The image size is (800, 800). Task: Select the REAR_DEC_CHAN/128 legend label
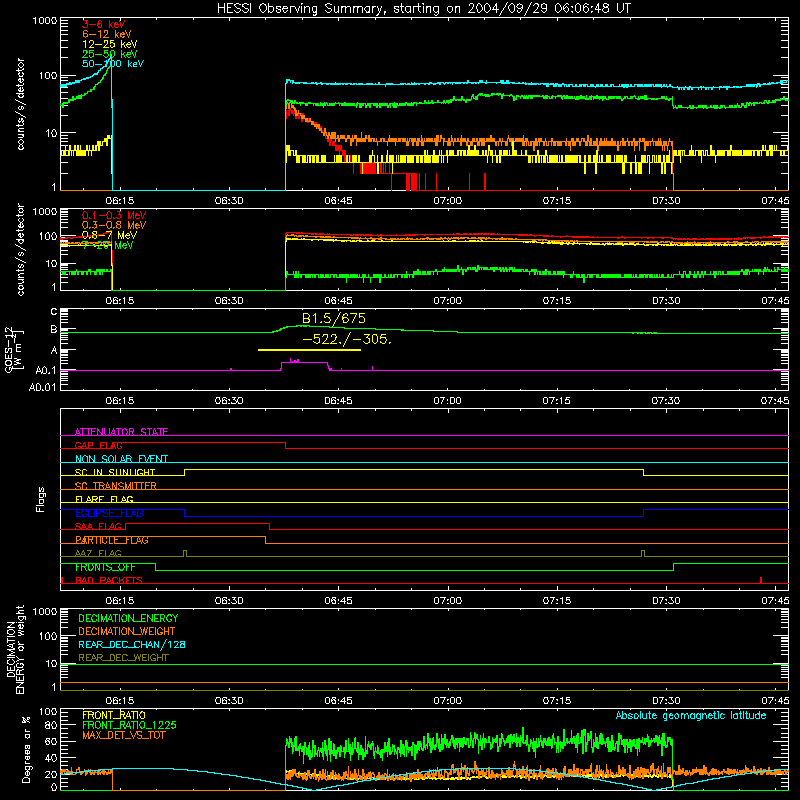pos(132,644)
